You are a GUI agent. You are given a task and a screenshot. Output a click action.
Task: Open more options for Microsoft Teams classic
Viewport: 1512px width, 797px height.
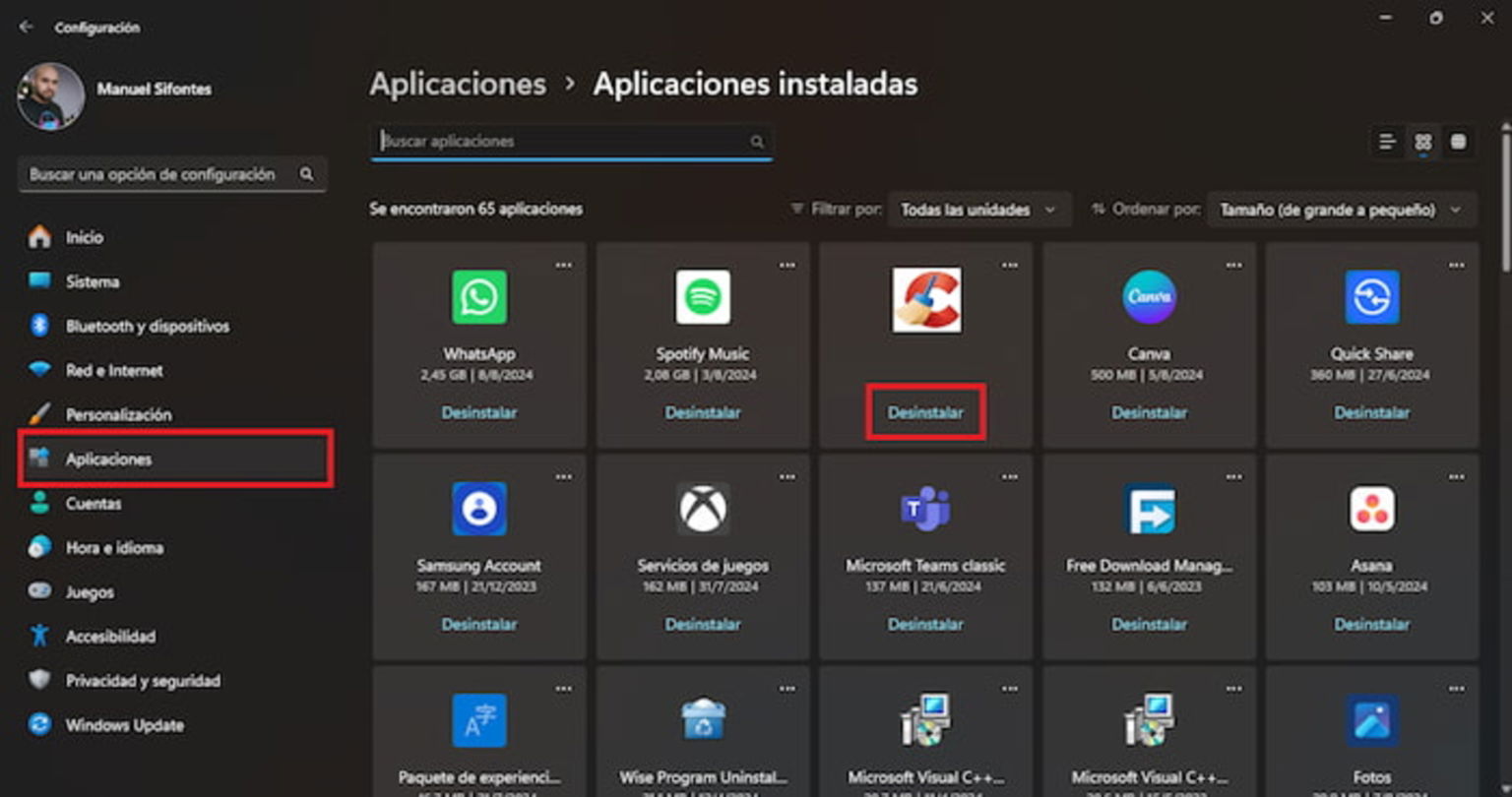[x=1010, y=477]
